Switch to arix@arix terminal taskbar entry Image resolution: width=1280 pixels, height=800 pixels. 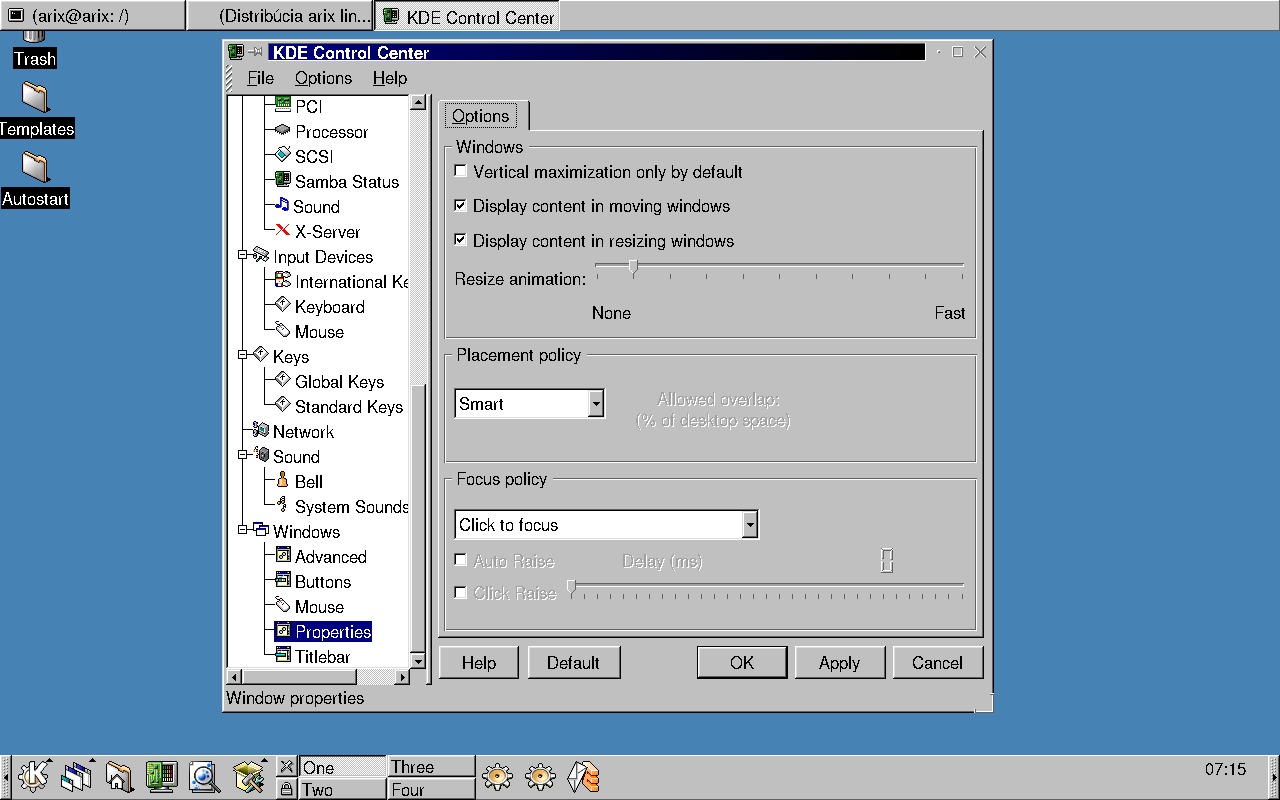coord(92,15)
